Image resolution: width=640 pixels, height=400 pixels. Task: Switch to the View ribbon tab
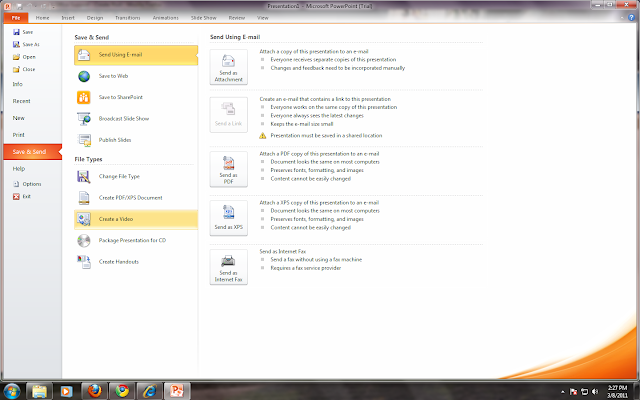pyautogui.click(x=263, y=18)
